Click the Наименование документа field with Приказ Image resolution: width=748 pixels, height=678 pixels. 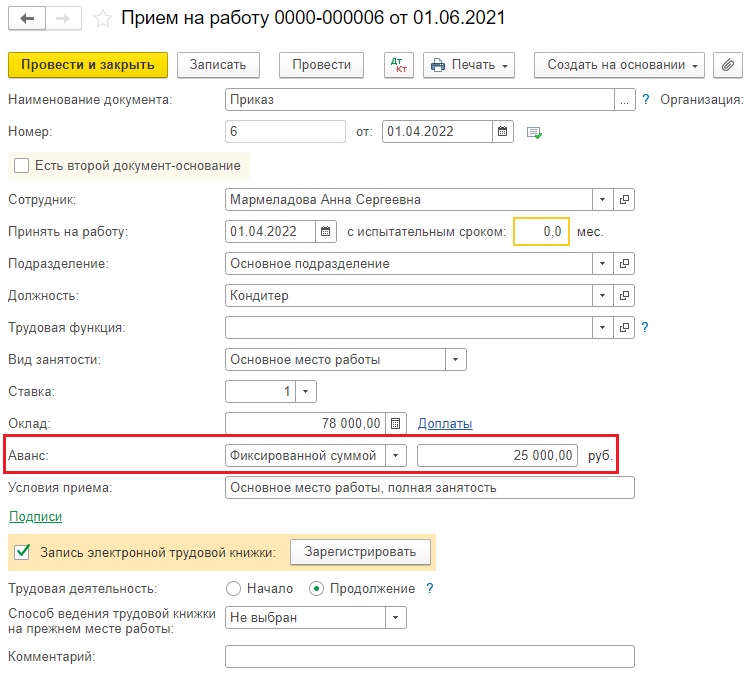pos(420,100)
